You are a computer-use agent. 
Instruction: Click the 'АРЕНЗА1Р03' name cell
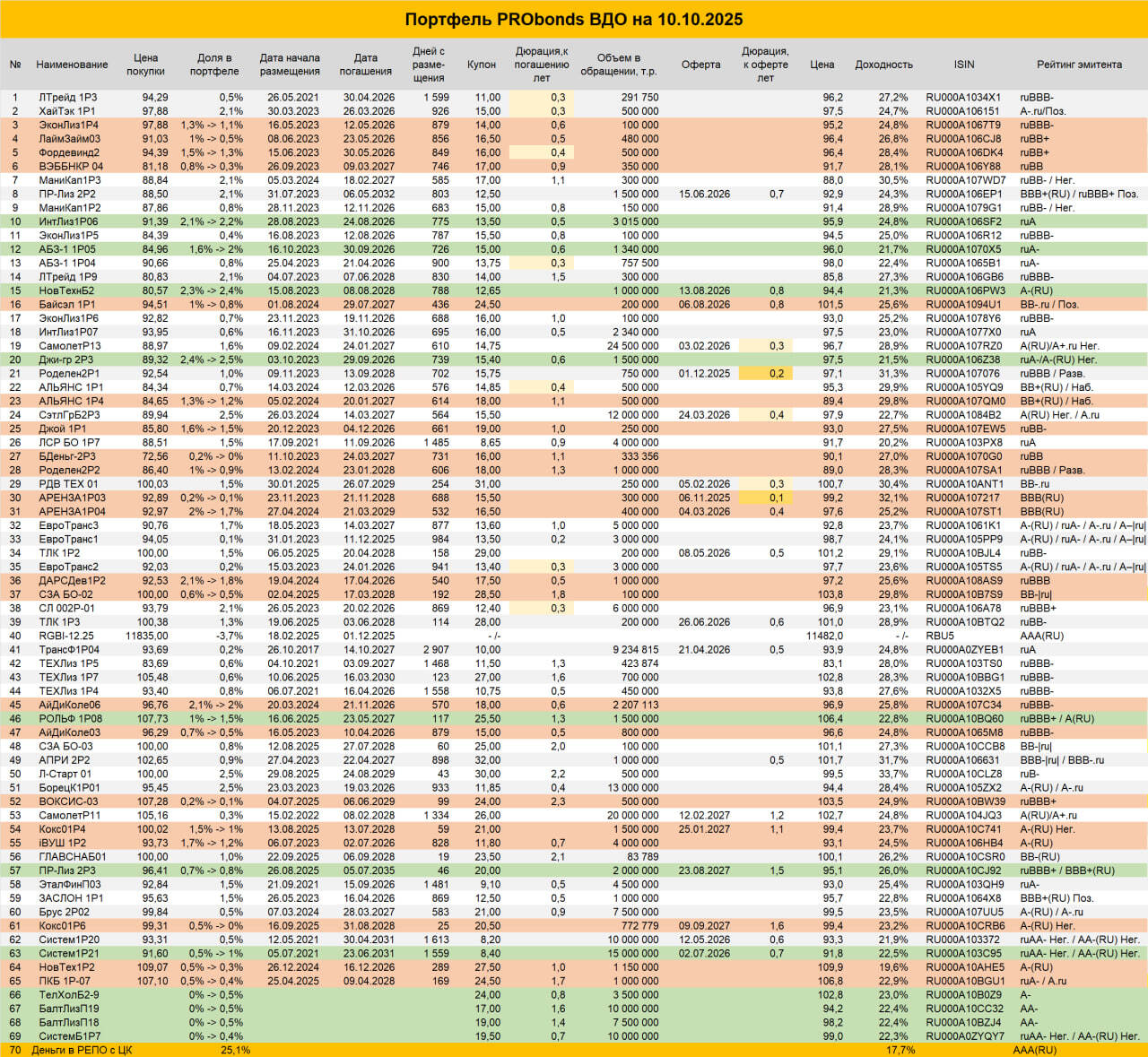coord(72,498)
